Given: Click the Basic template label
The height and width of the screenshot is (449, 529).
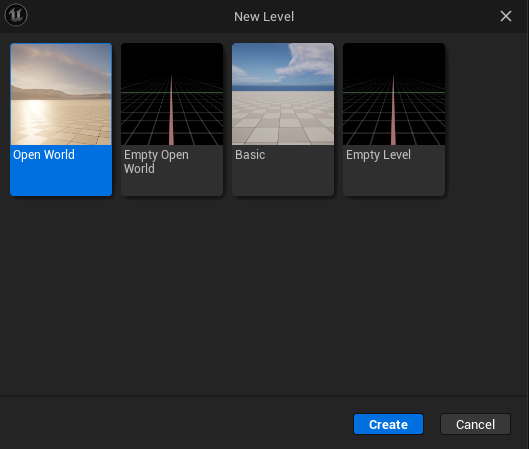Looking at the screenshot, I should pos(250,155).
